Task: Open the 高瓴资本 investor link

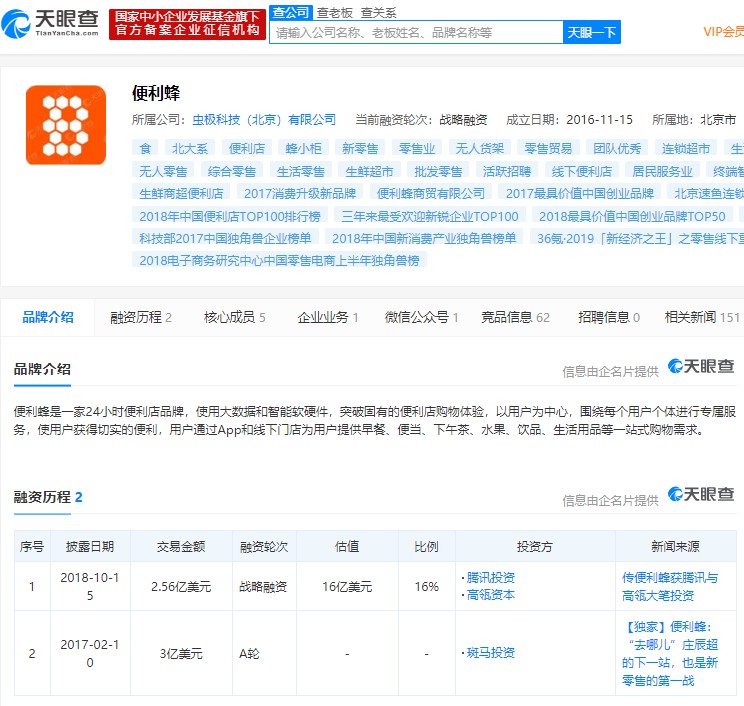Action: [491, 595]
